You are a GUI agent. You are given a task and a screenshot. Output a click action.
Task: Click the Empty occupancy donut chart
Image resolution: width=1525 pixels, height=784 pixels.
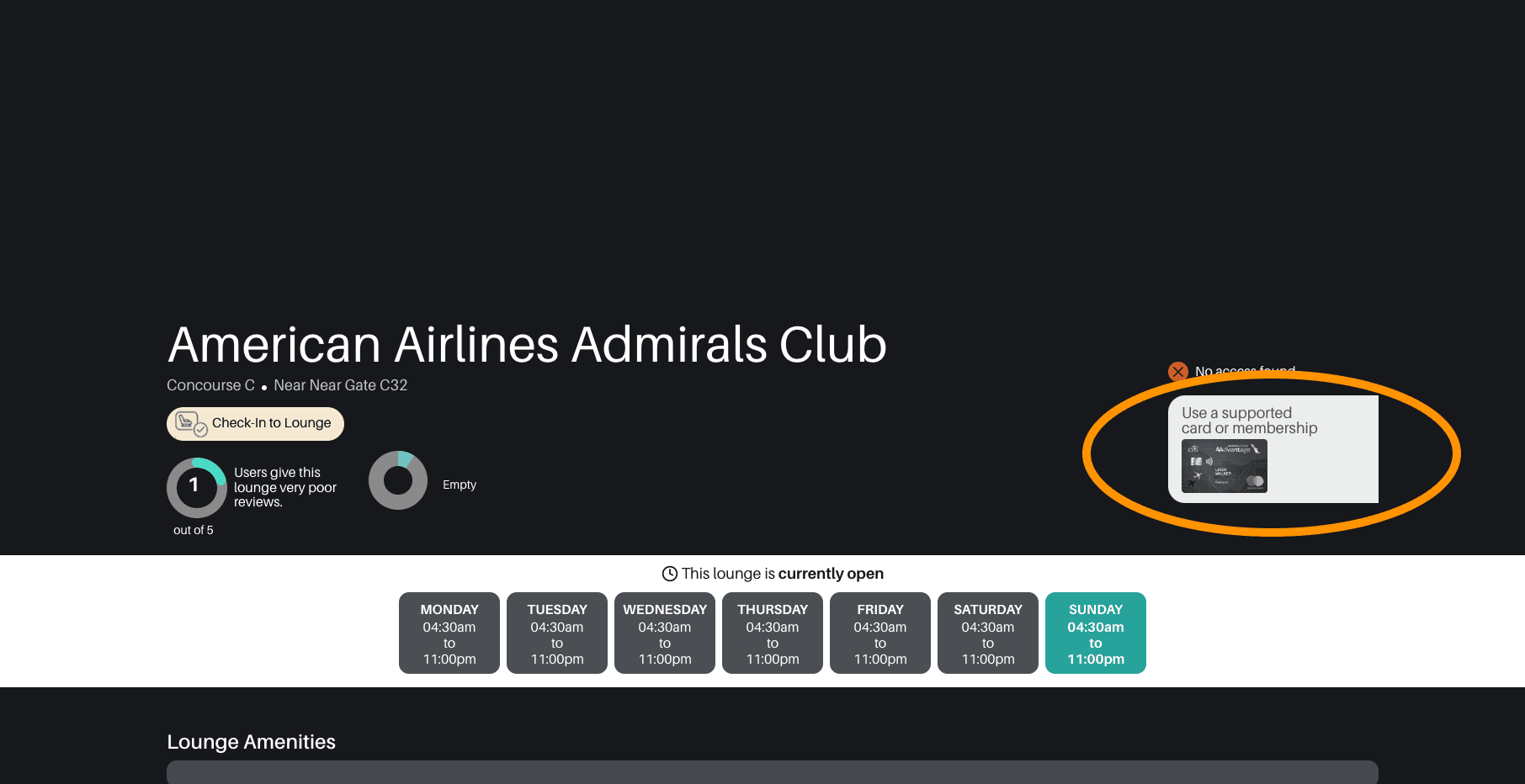pyautogui.click(x=398, y=481)
